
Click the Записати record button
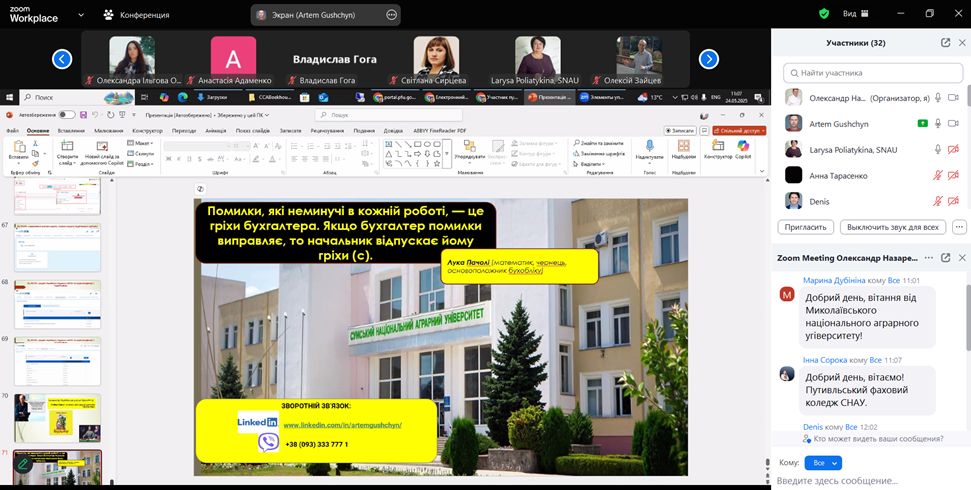(679, 131)
